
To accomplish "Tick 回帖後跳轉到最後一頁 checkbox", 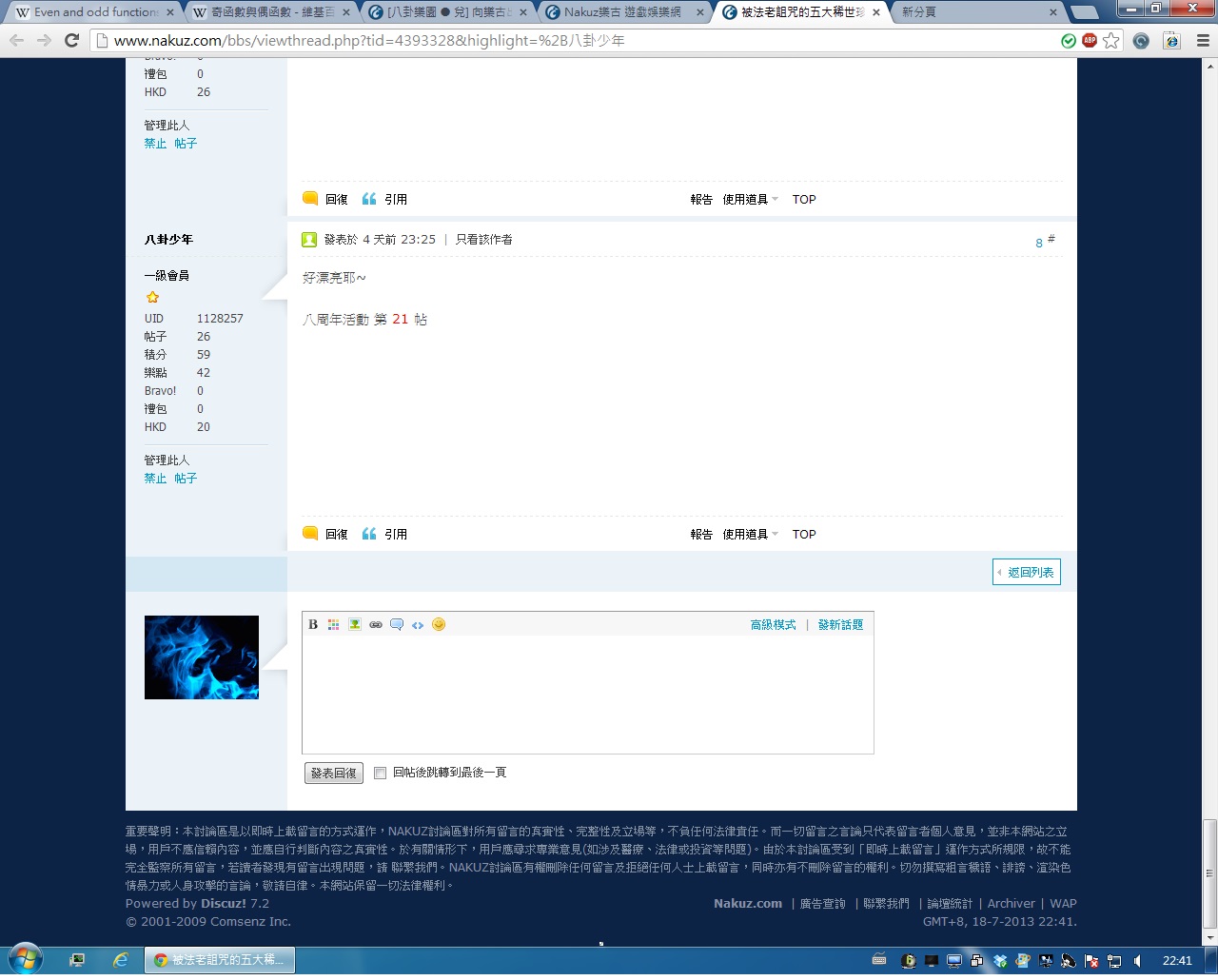I will click(x=380, y=773).
